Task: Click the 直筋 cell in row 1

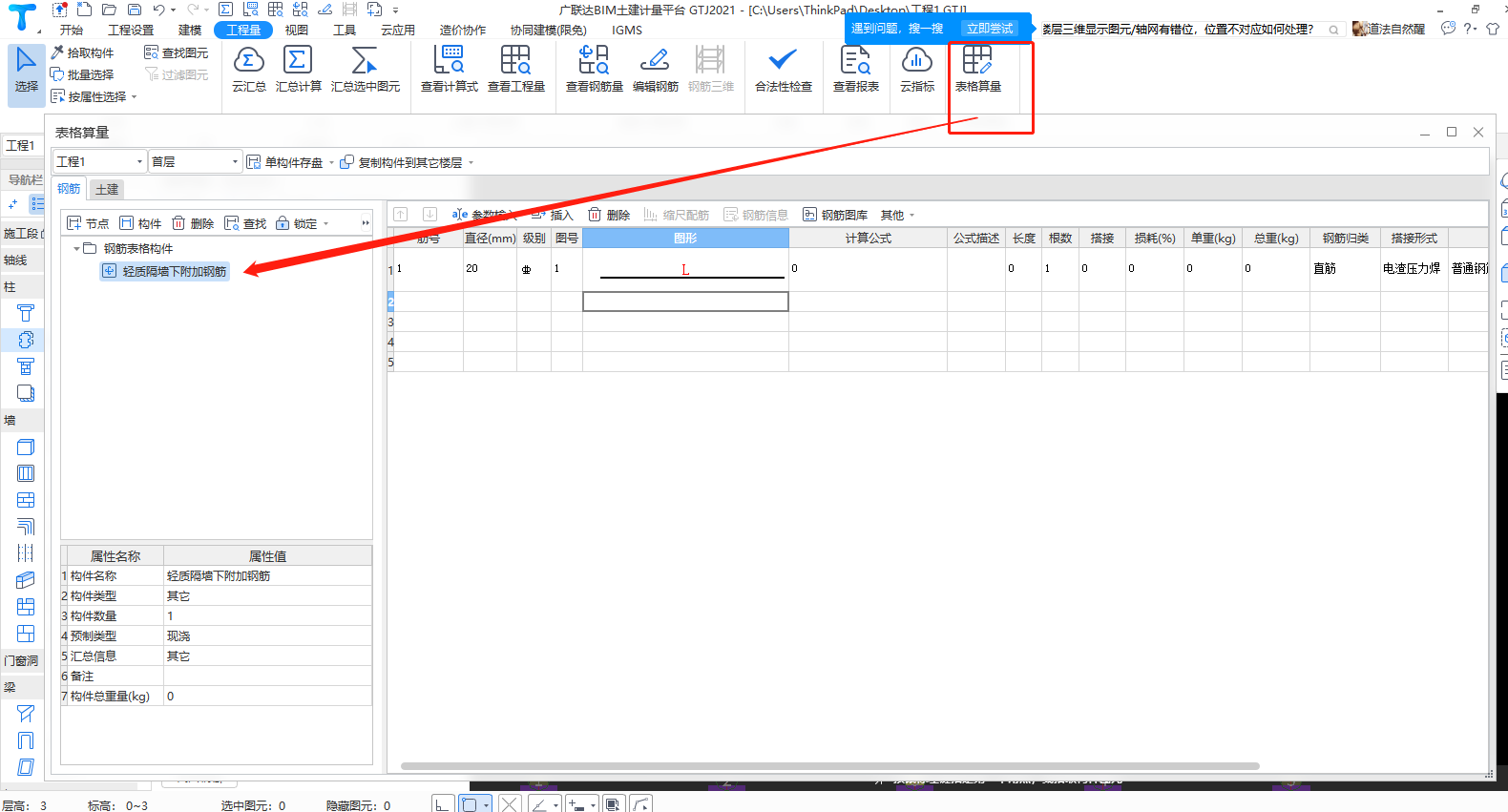Action: 1345,269
